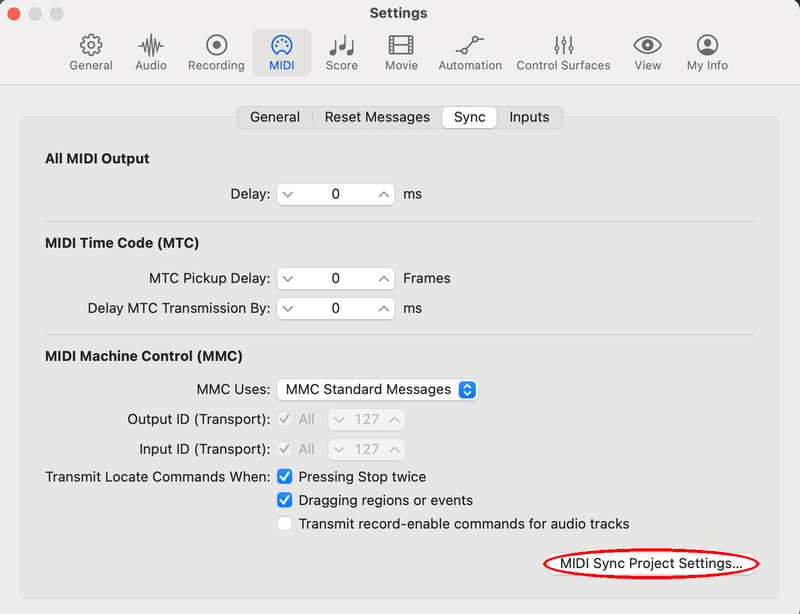800x614 pixels.
Task: Increase Input ID (Transport) number
Action: pos(394,450)
